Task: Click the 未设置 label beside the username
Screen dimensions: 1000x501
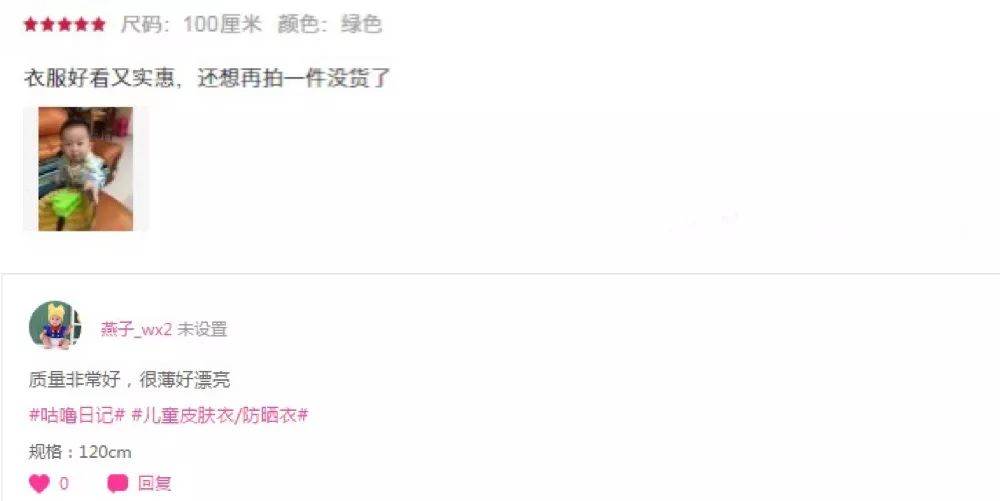Action: tap(202, 330)
